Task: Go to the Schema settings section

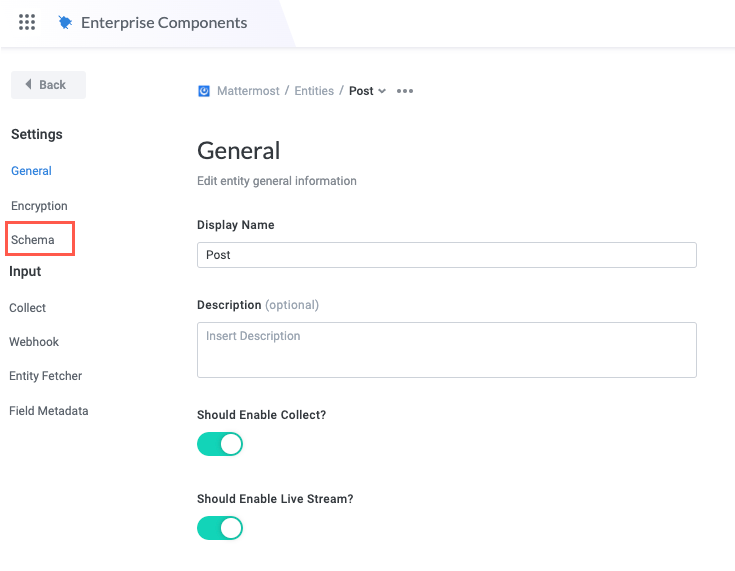Action: [x=33, y=240]
